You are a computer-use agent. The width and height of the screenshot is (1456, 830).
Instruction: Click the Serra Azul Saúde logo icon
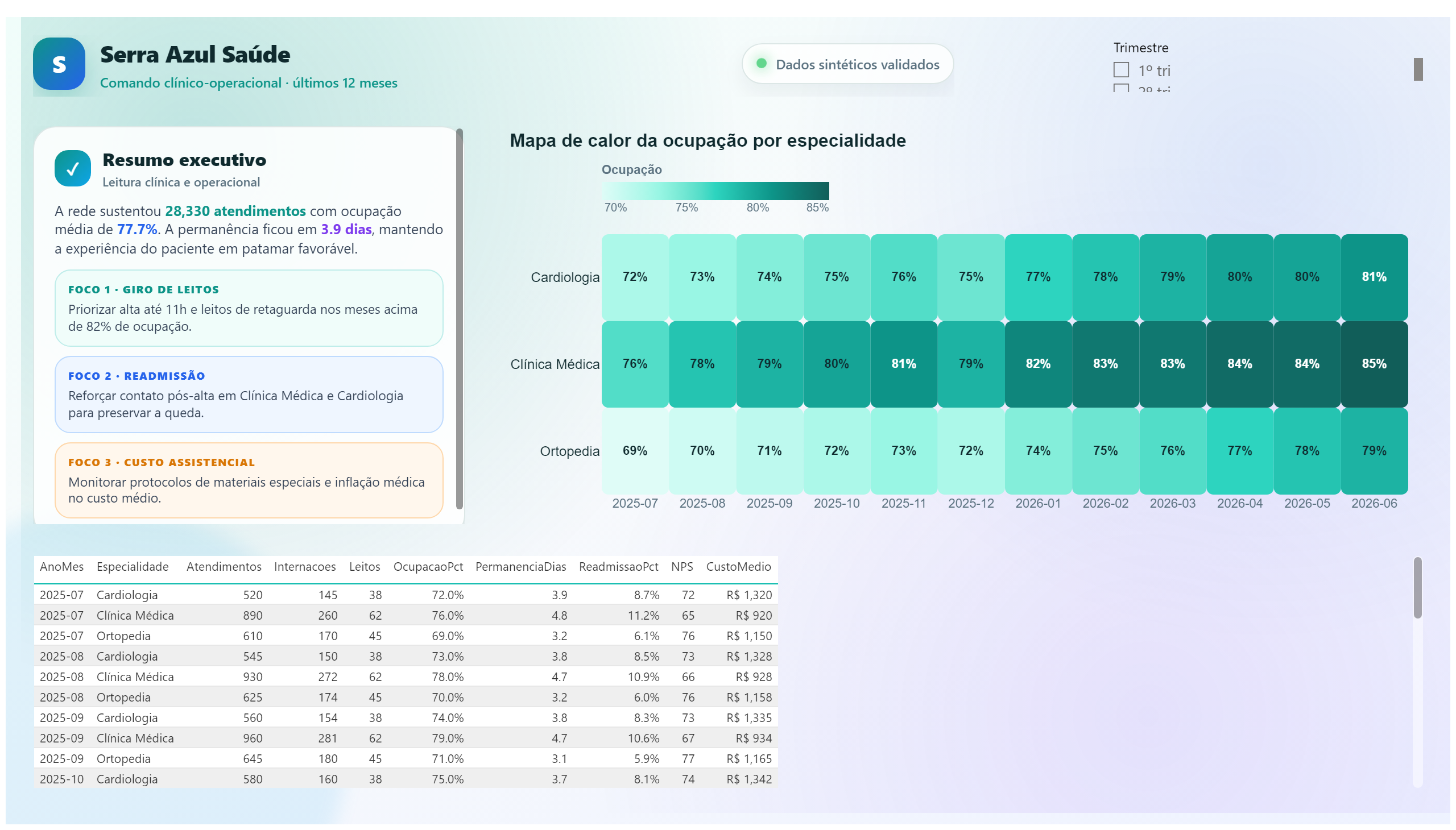point(59,63)
